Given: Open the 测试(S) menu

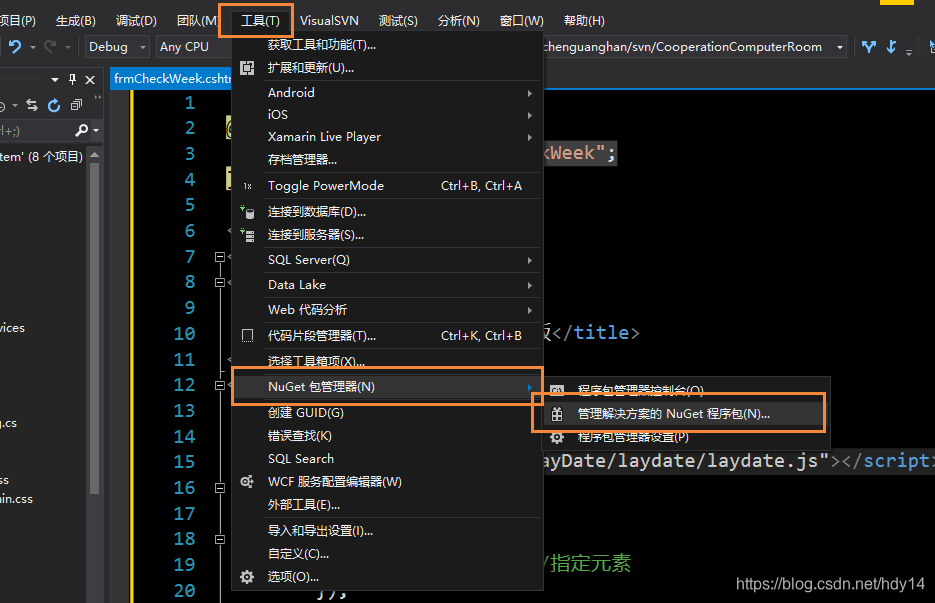Looking at the screenshot, I should [x=398, y=21].
